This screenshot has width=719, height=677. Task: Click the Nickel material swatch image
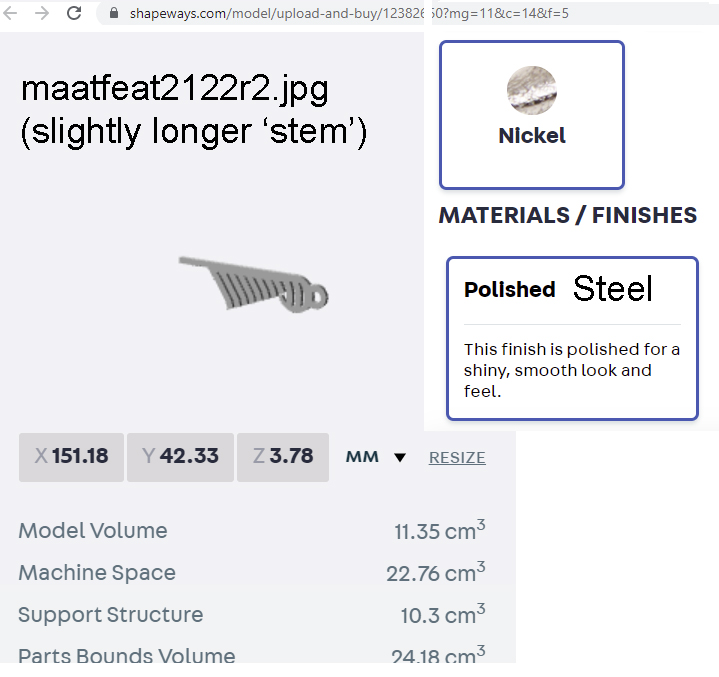532,90
